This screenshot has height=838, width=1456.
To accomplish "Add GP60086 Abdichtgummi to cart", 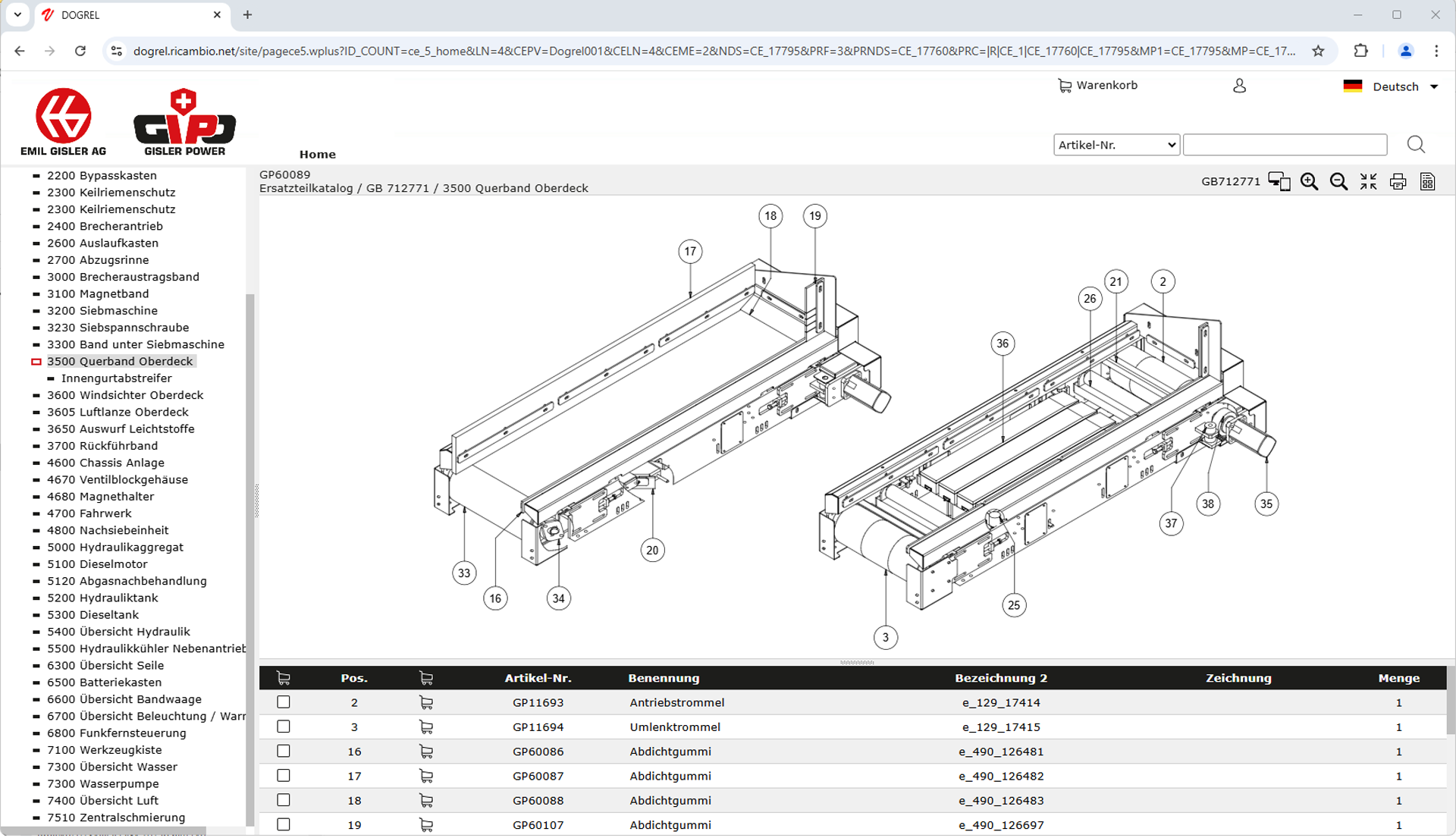I will click(426, 752).
